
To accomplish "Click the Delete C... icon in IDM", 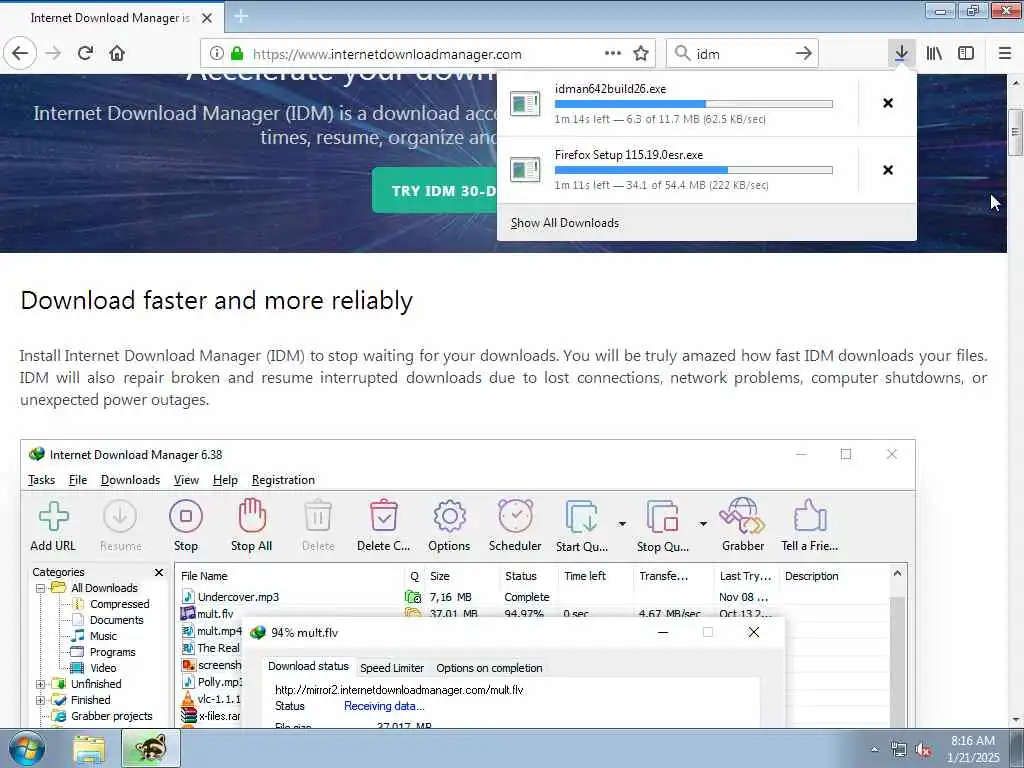I will (x=383, y=526).
